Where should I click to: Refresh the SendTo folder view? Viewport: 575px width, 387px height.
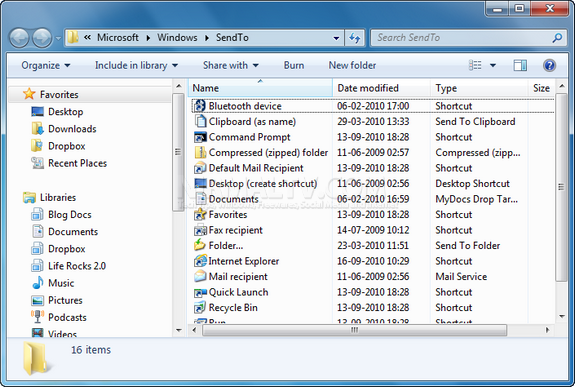click(354, 38)
